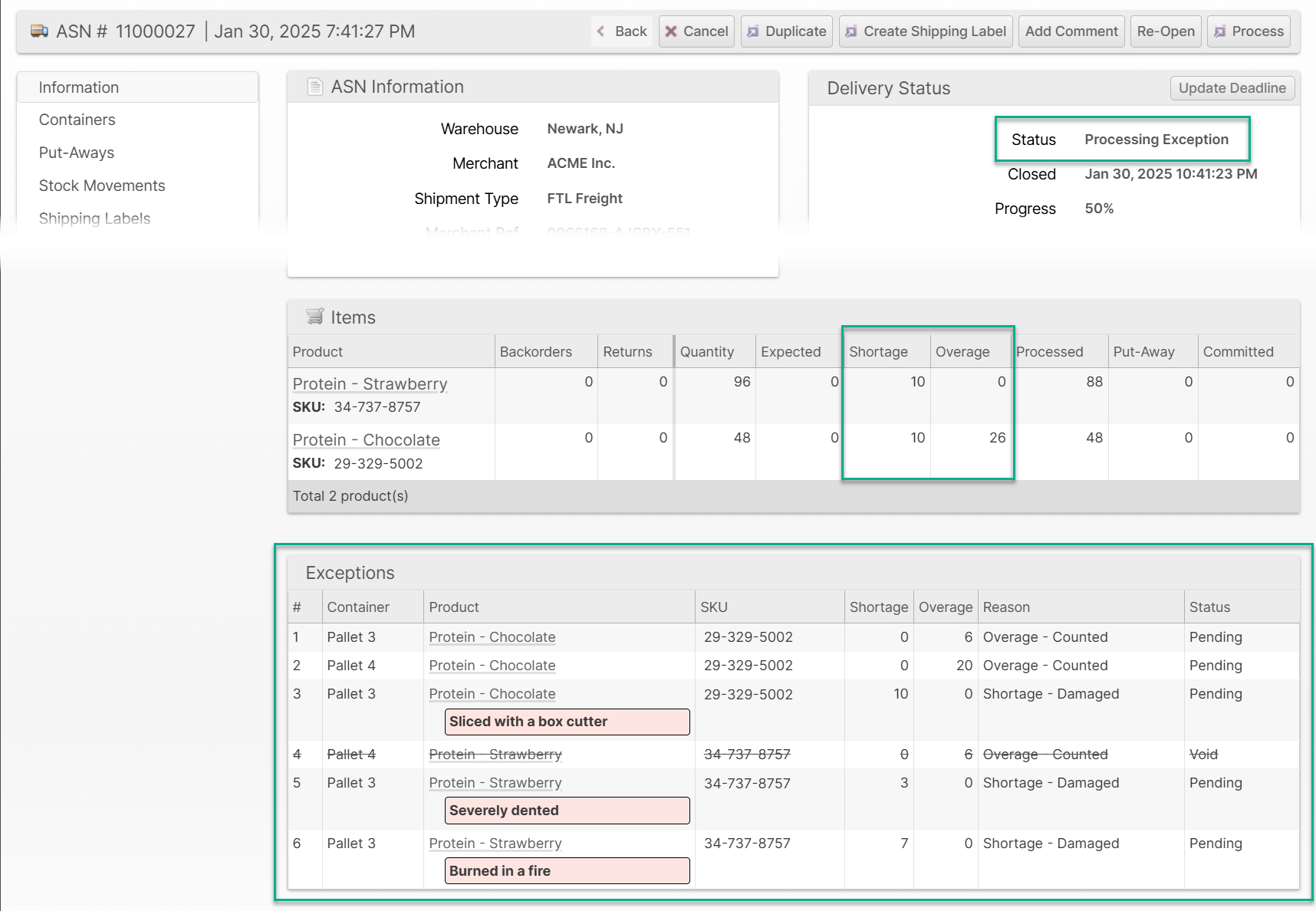The image size is (1316, 911).
Task: Click the 'Sliced with a box cutter' note
Action: click(x=567, y=722)
